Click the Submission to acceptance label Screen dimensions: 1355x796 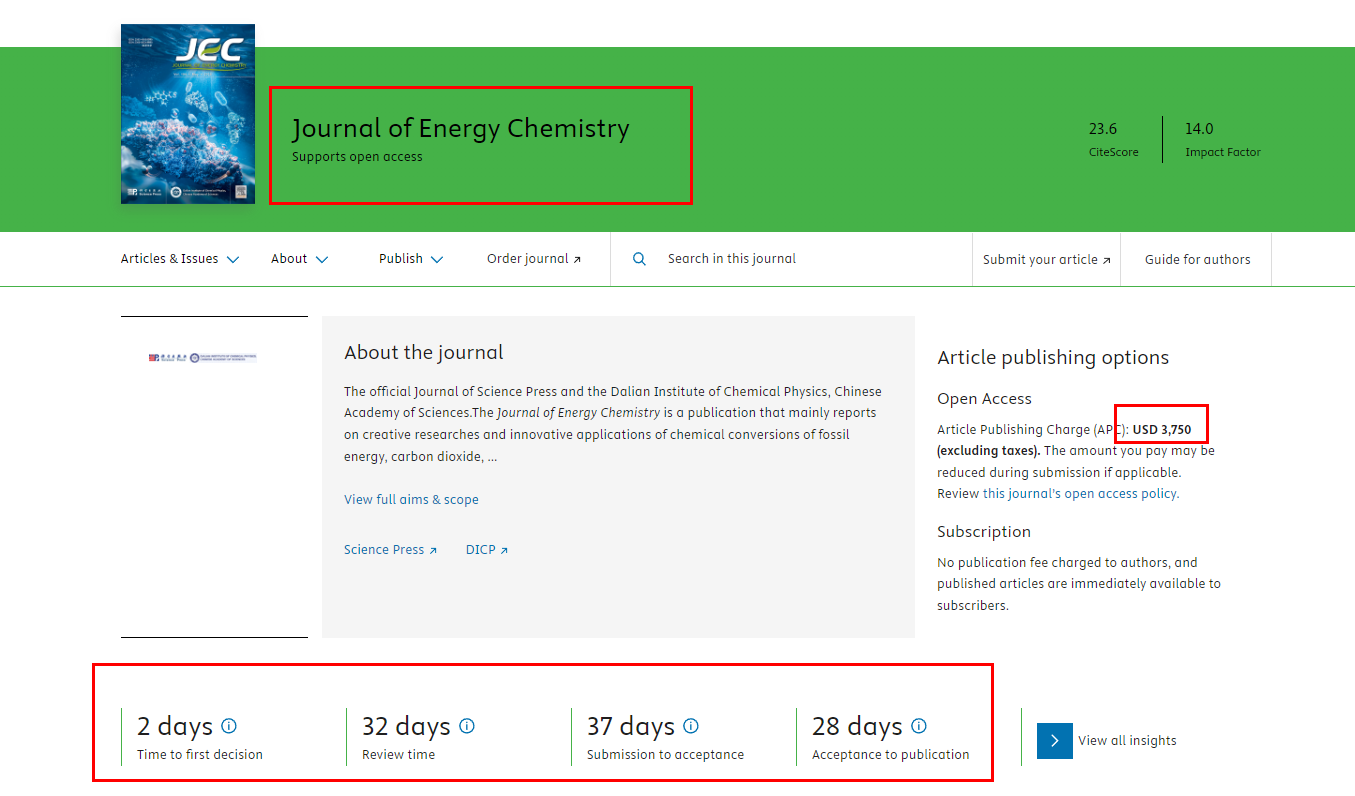[665, 755]
